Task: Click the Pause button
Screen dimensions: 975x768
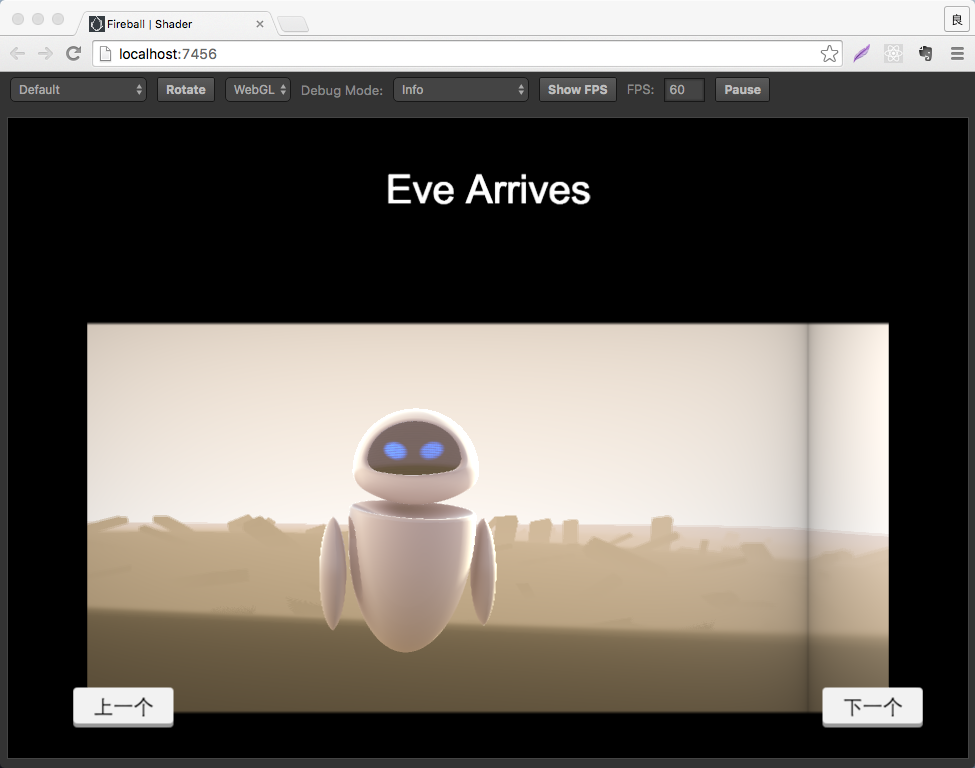Action: [742, 90]
